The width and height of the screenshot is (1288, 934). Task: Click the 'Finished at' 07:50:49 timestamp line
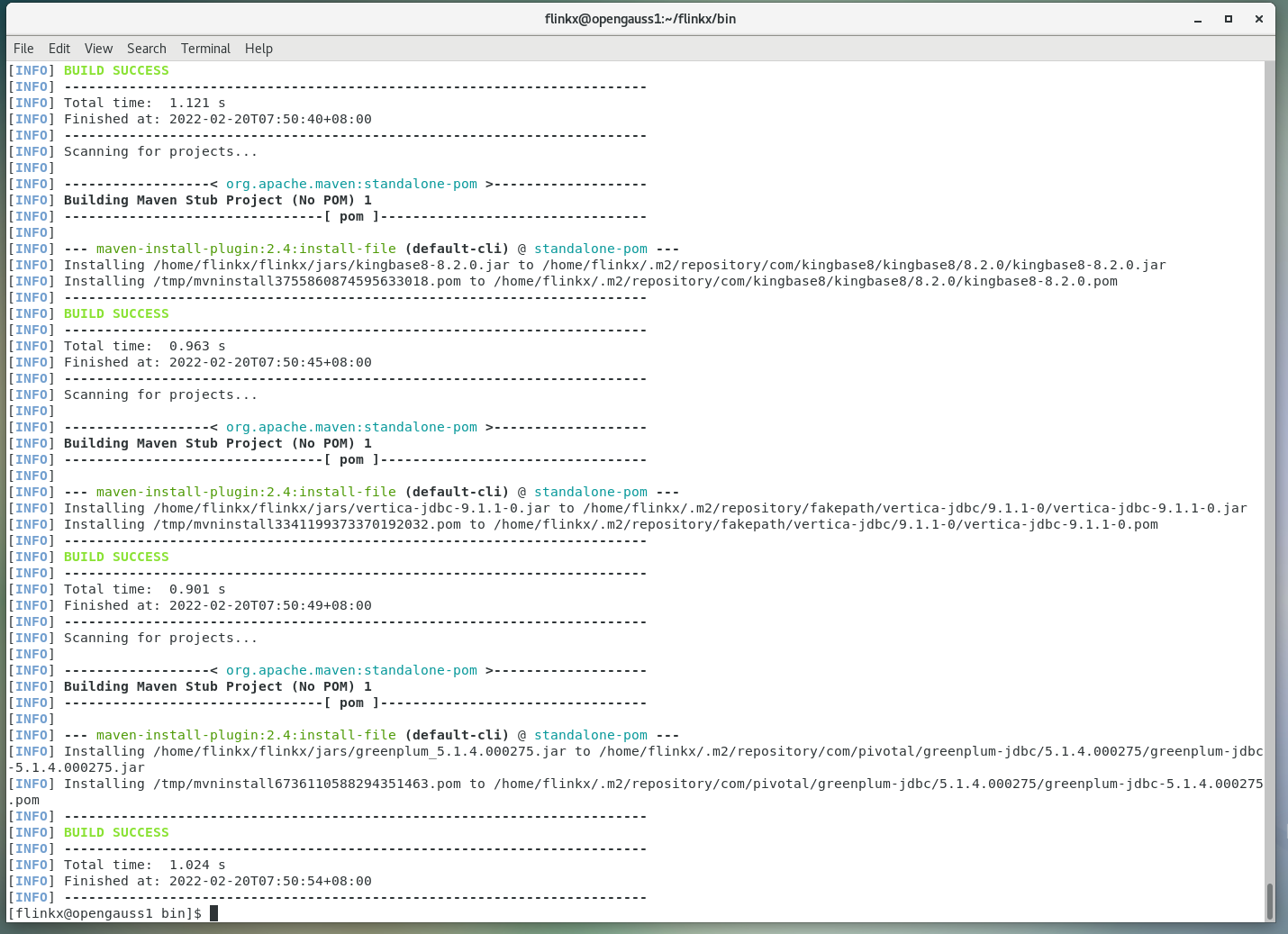[x=216, y=606]
